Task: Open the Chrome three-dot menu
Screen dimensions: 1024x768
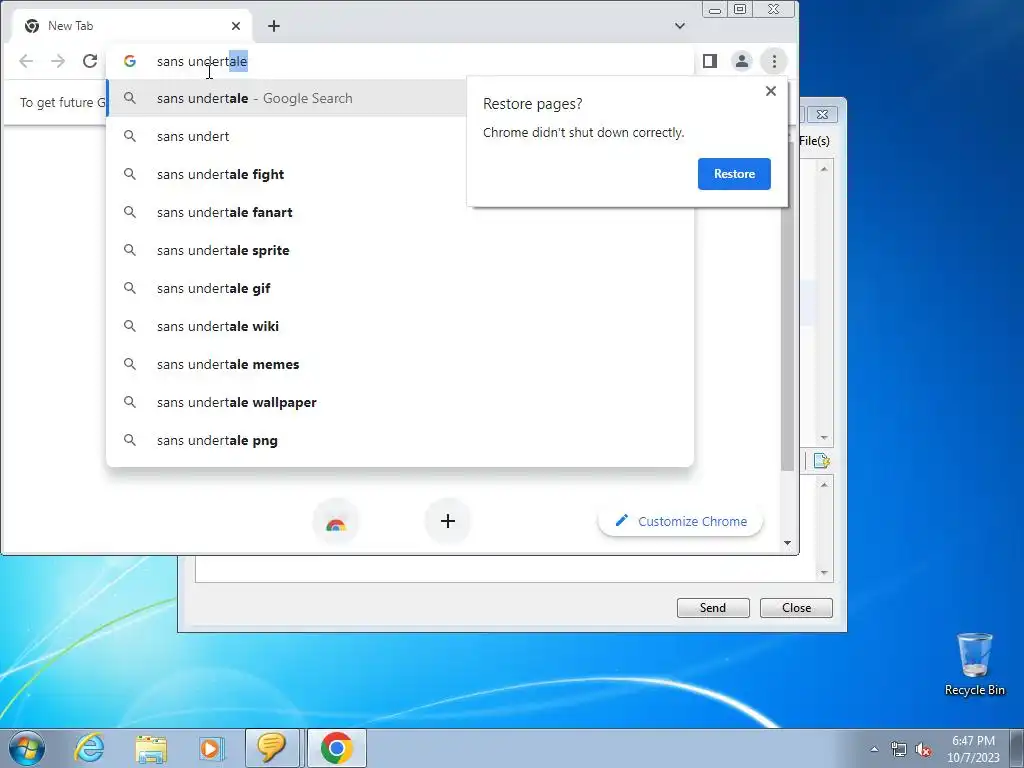Action: pyautogui.click(x=774, y=61)
